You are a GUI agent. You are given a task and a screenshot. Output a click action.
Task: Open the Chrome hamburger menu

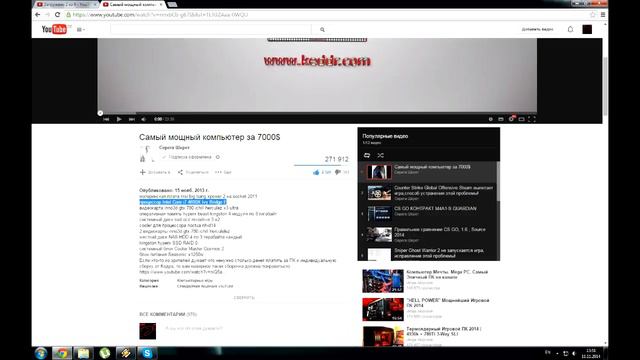[602, 15]
